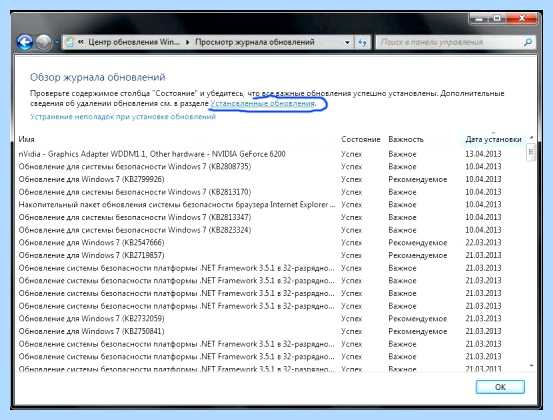Viewport: 553px width, 420px height.
Task: Sort by the 'Важность' column header
Action: [406, 139]
